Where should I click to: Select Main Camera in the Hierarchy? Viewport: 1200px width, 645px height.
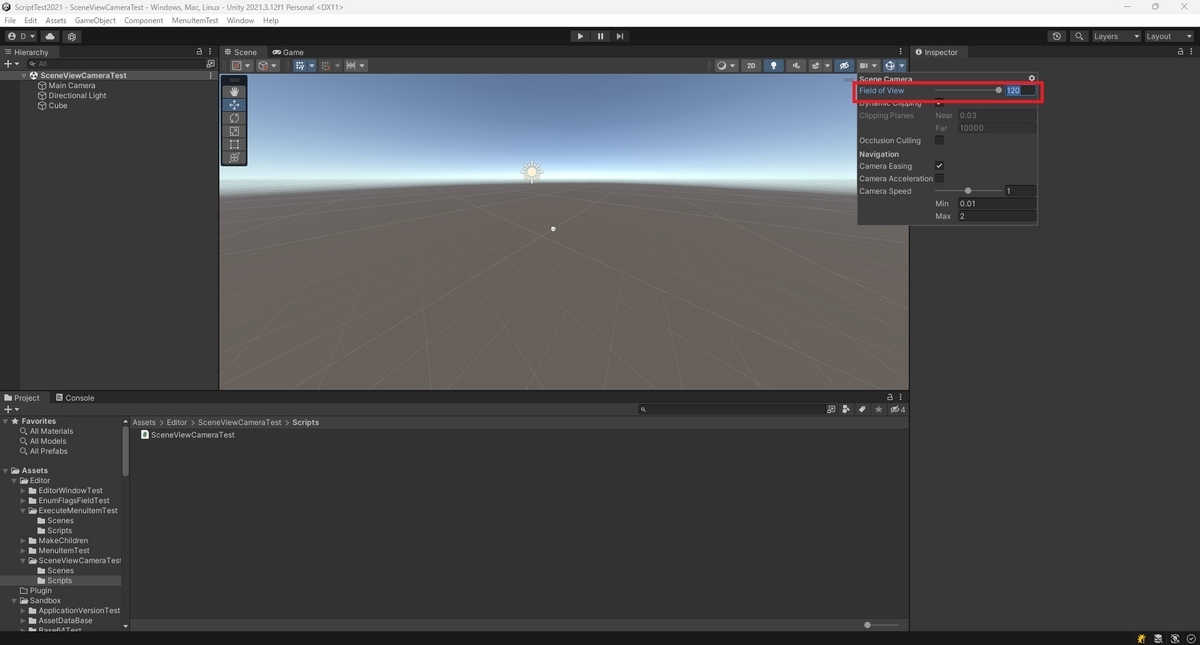(72, 86)
